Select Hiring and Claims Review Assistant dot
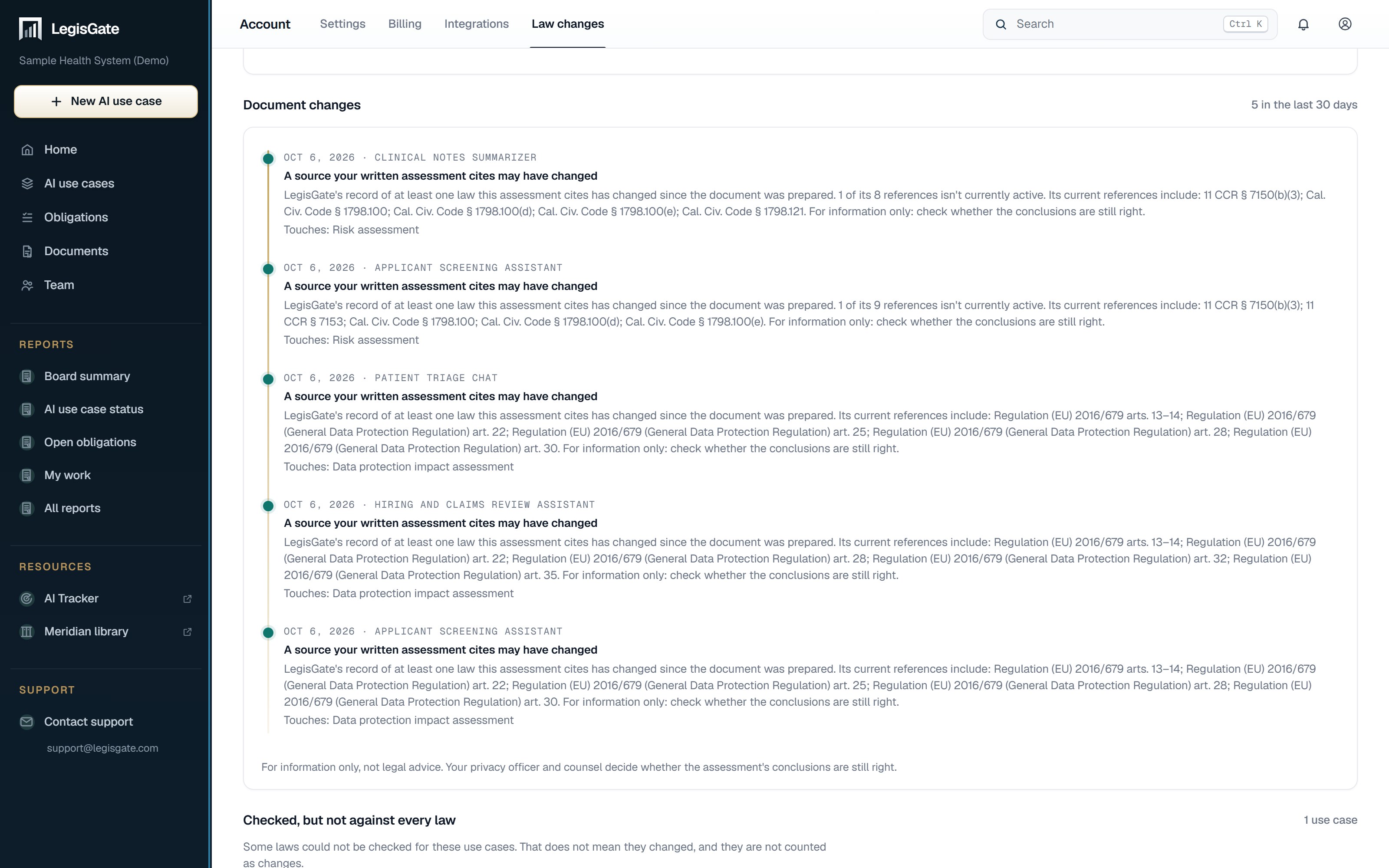The height and width of the screenshot is (868, 1389). pyautogui.click(x=268, y=506)
